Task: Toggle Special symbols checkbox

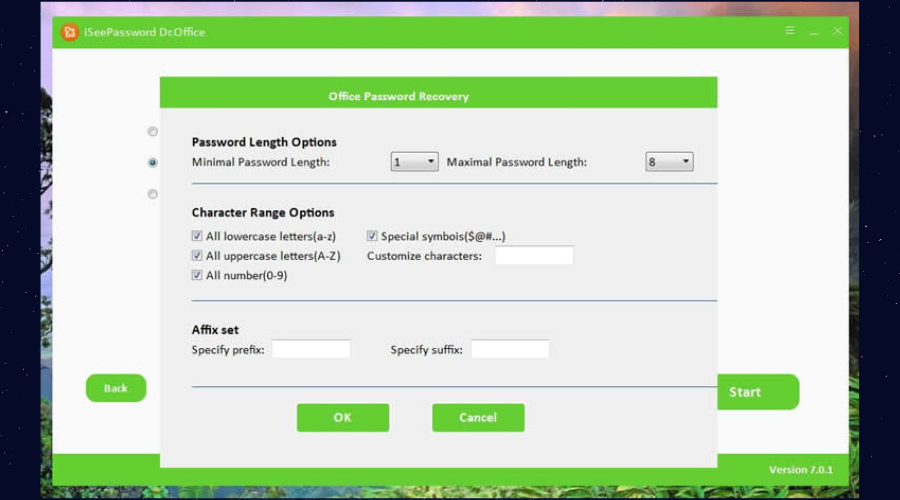Action: pyautogui.click(x=372, y=236)
